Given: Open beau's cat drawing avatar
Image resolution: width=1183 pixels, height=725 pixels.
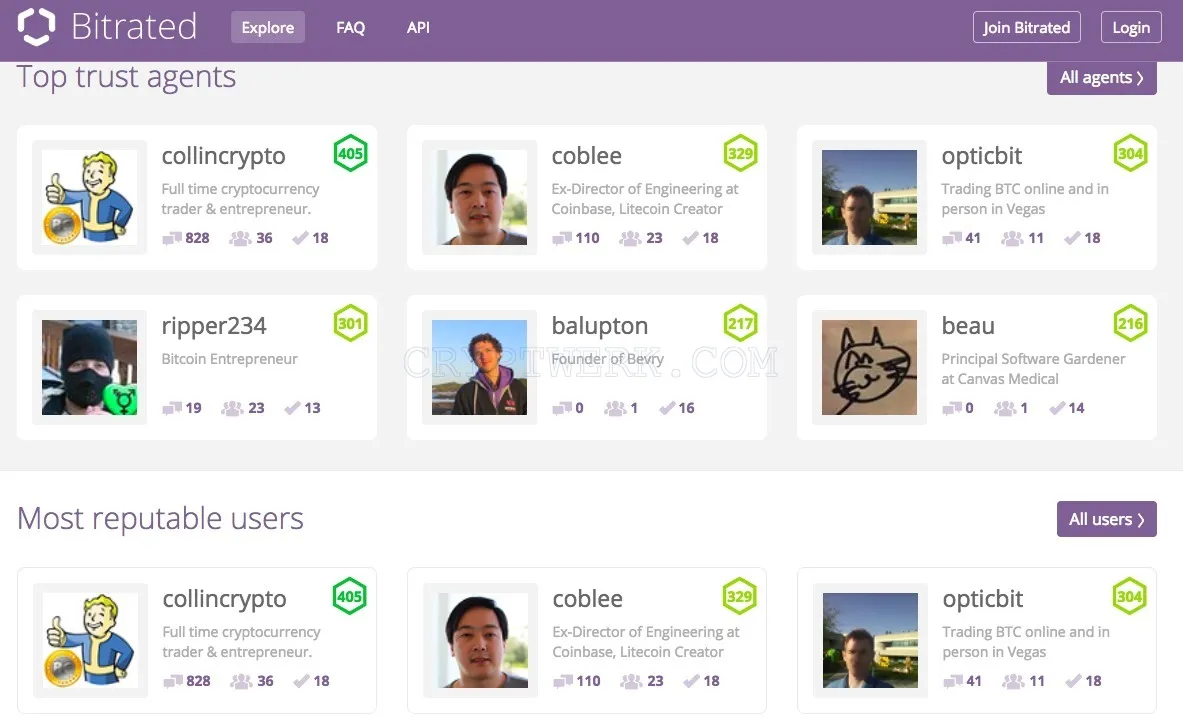Looking at the screenshot, I should click(869, 367).
